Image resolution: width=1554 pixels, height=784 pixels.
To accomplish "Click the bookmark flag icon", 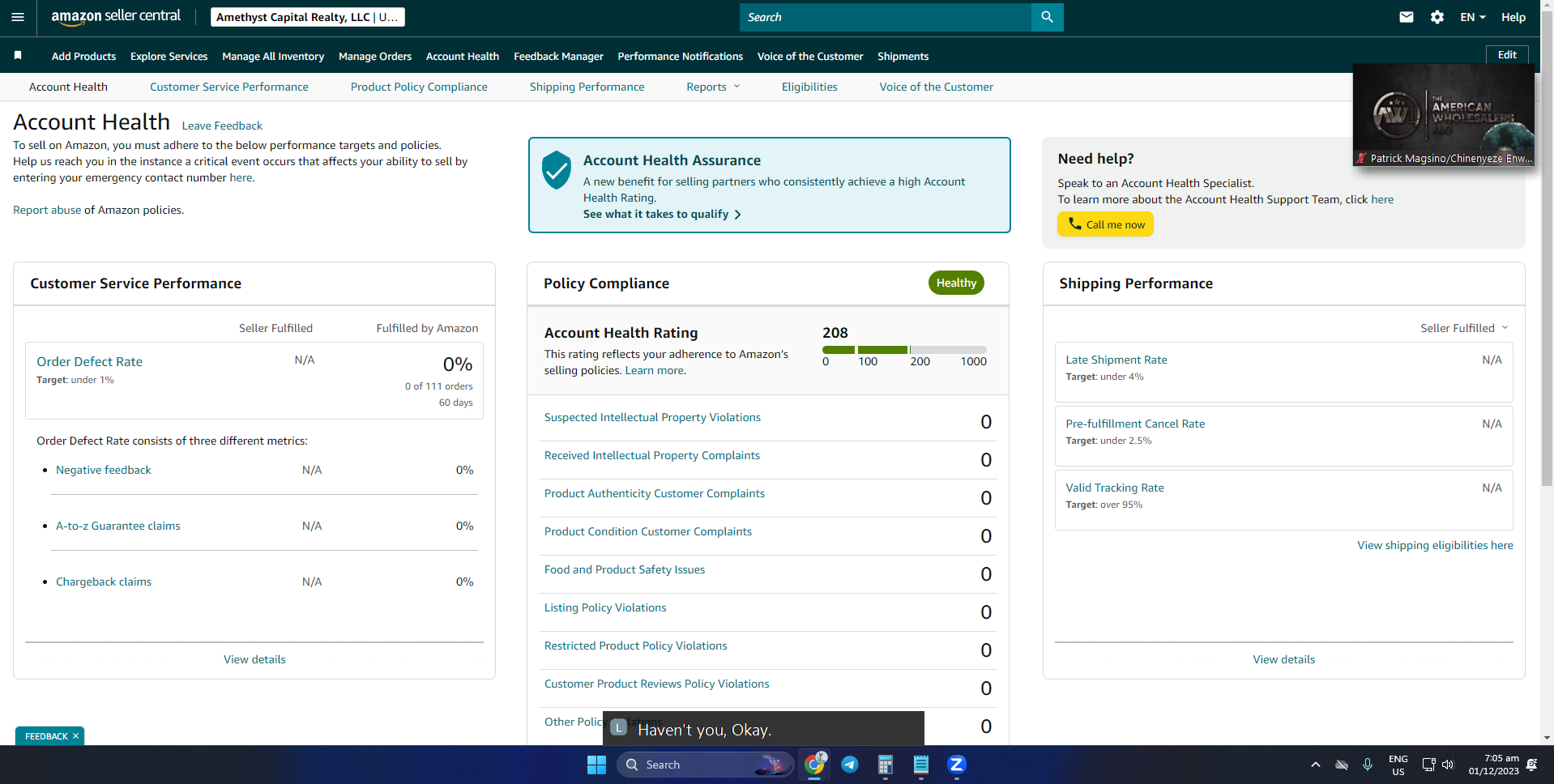I will (x=18, y=55).
